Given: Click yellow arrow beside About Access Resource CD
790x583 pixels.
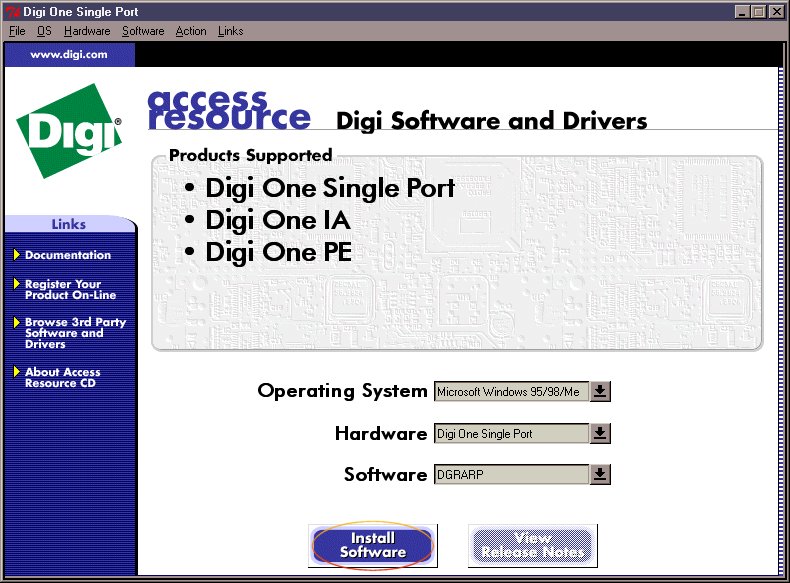Looking at the screenshot, I should coord(17,372).
